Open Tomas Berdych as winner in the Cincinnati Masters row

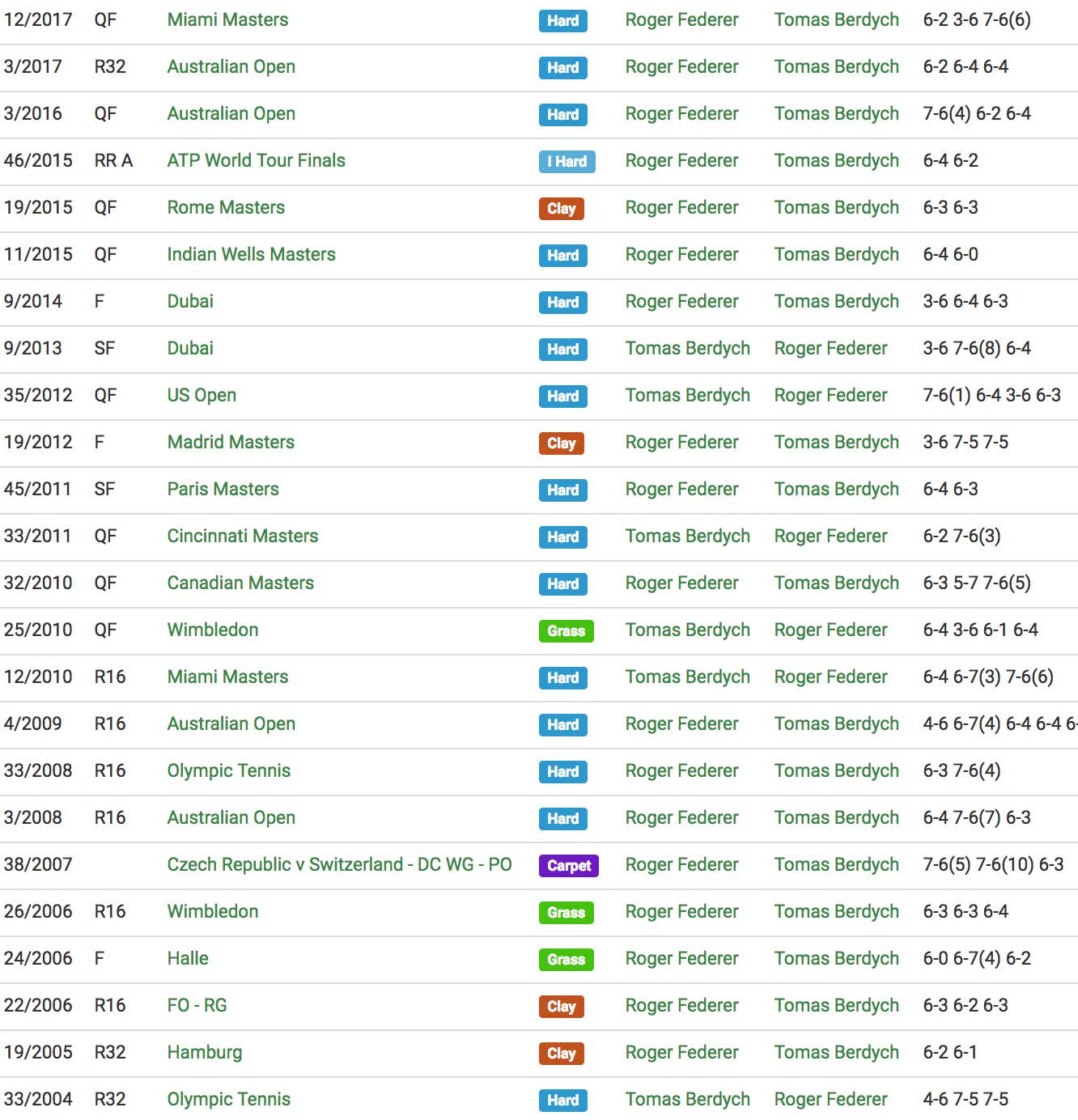click(x=687, y=536)
